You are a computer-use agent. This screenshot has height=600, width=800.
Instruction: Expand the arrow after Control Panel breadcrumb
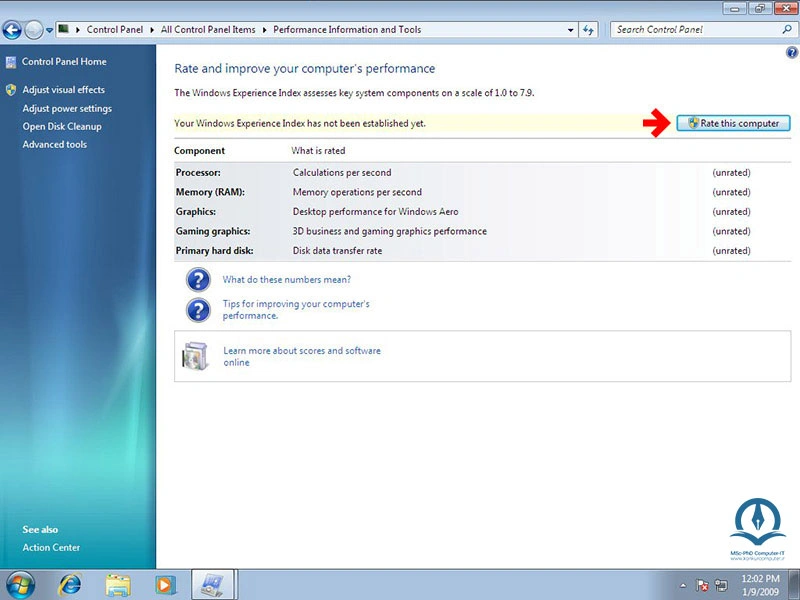coord(152,30)
